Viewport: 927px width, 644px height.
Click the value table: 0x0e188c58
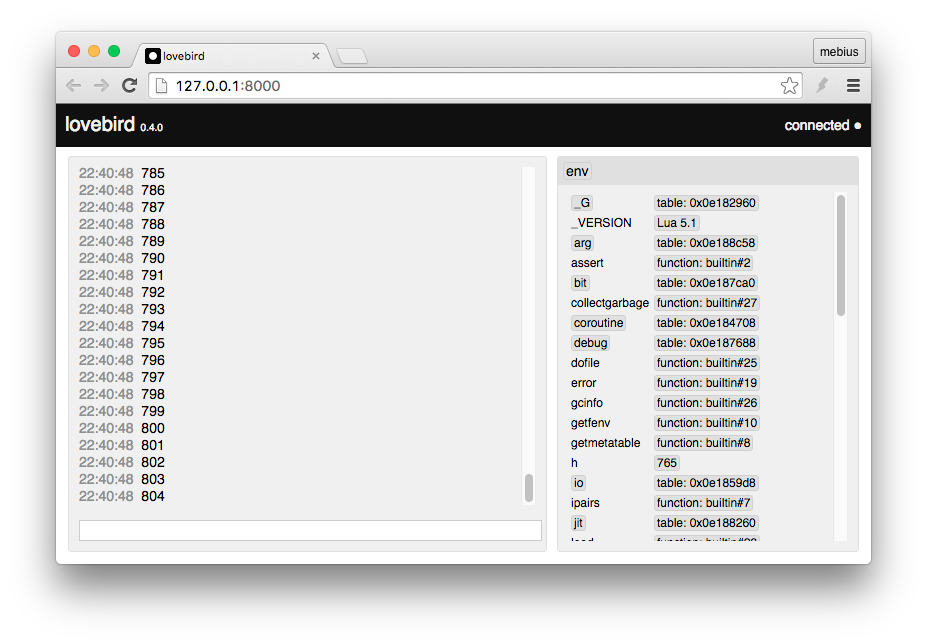pos(706,243)
